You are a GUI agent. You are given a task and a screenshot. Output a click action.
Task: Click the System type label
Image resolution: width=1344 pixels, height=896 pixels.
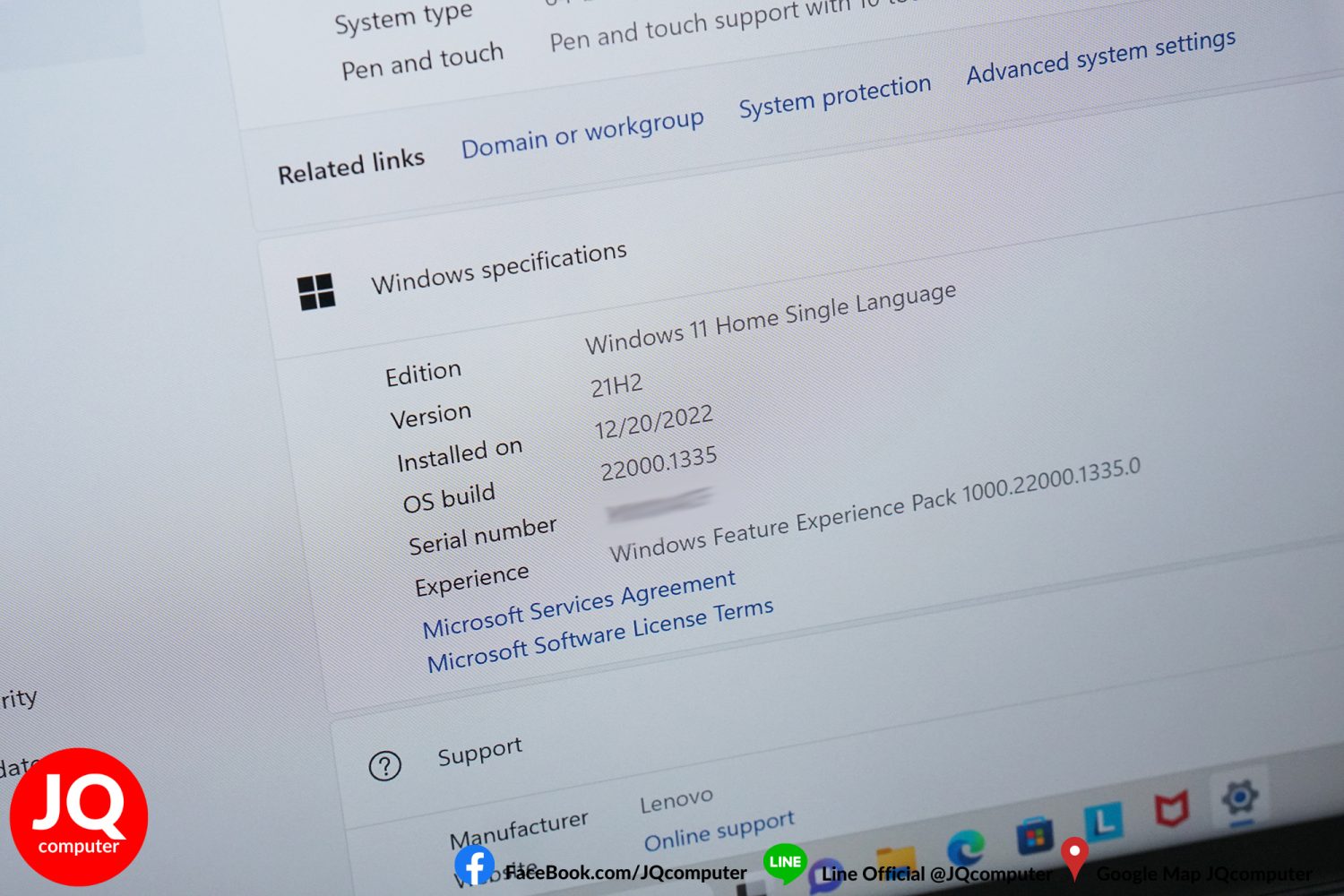(x=403, y=18)
